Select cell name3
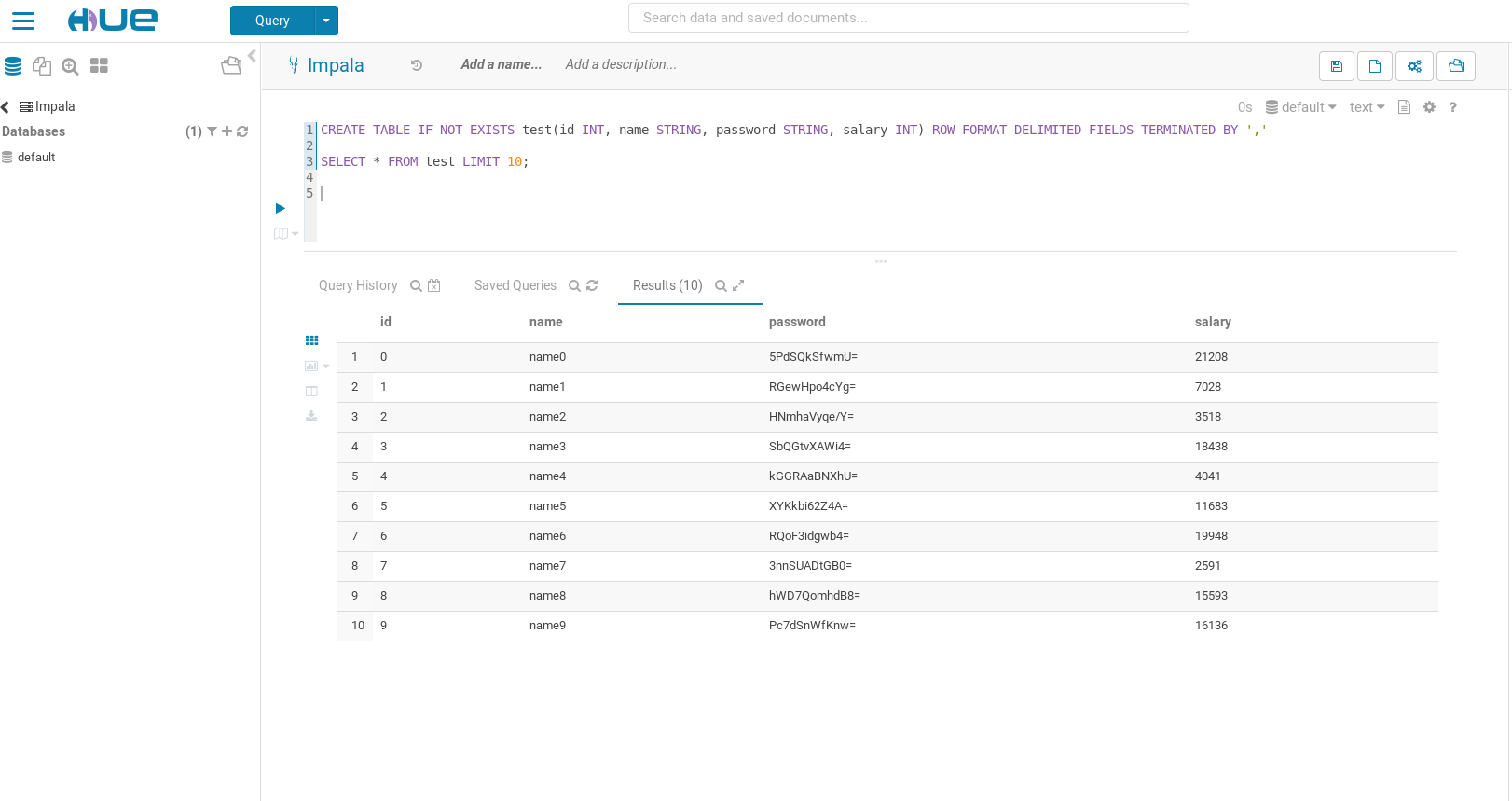The height and width of the screenshot is (801, 1512). click(x=547, y=447)
